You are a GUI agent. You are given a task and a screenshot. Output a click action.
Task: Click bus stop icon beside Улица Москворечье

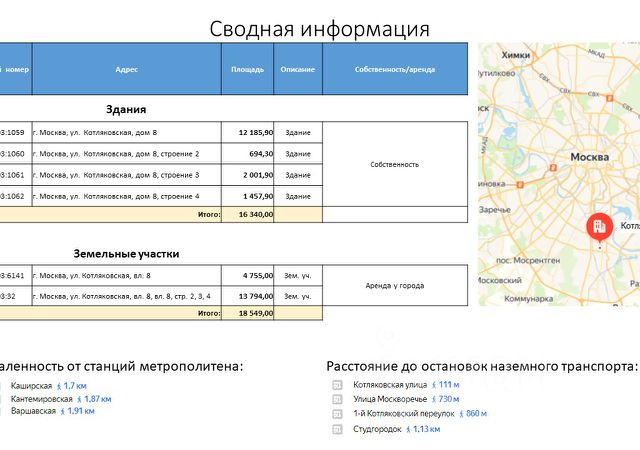pyautogui.click(x=337, y=399)
